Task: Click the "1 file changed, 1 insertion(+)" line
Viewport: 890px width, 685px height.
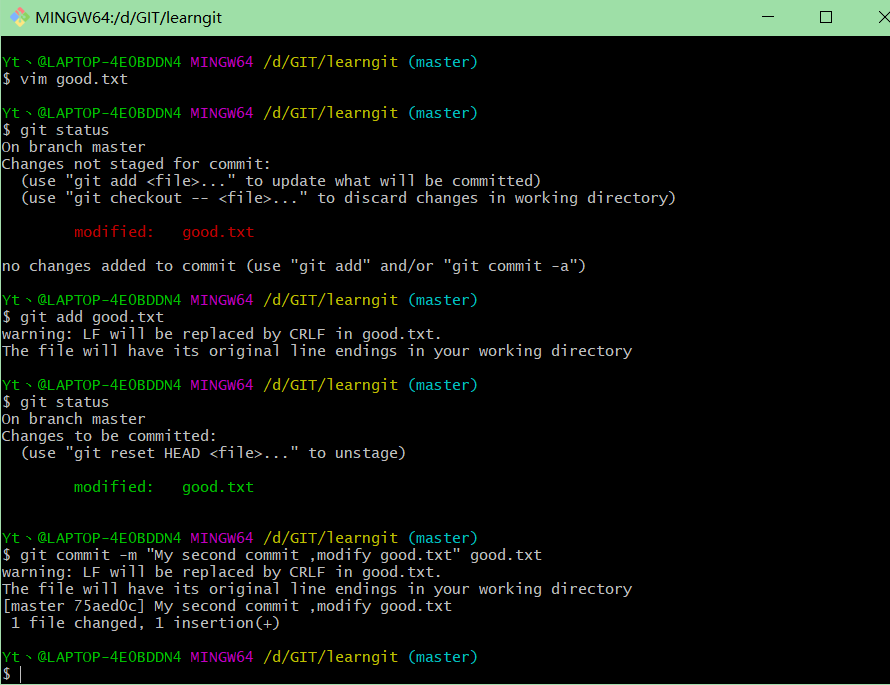Action: click(x=145, y=623)
